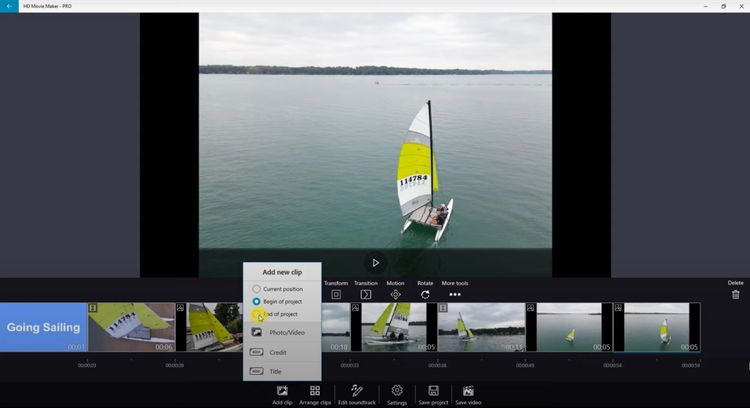Open Arrange clips
Viewport: 750px width, 408px height.
pyautogui.click(x=315, y=395)
